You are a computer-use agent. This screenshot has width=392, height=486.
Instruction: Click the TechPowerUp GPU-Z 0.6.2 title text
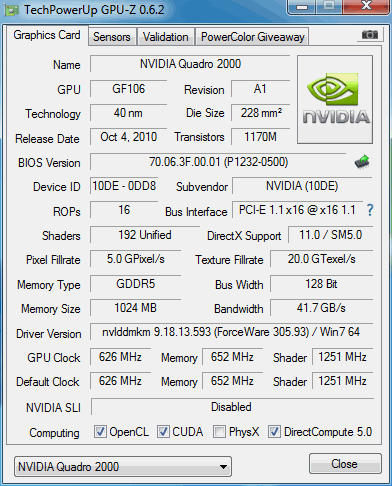pos(94,10)
